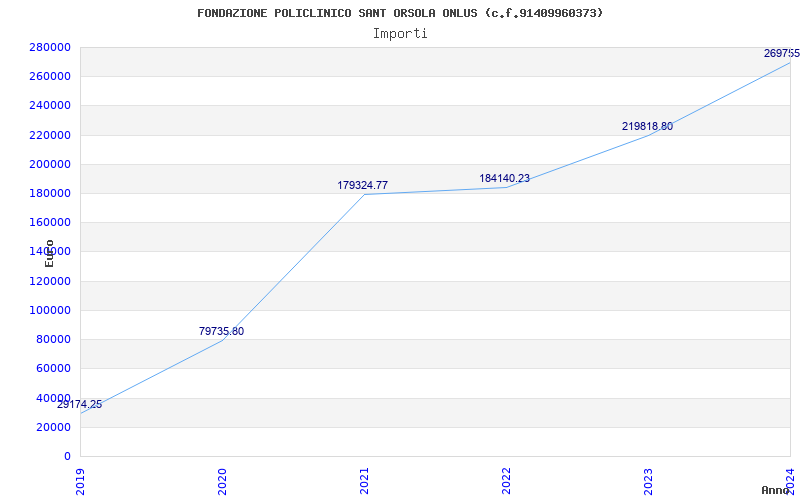
Task: Click the 'Euro' y-axis title
Action: pyautogui.click(x=49, y=254)
